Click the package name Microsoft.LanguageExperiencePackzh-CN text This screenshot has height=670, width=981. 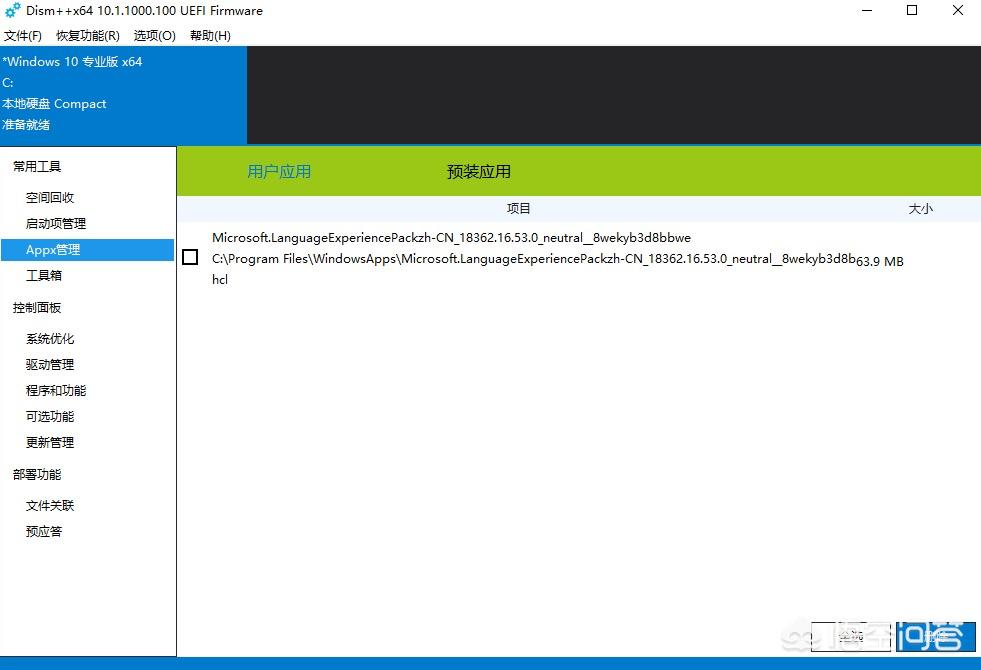tap(451, 238)
